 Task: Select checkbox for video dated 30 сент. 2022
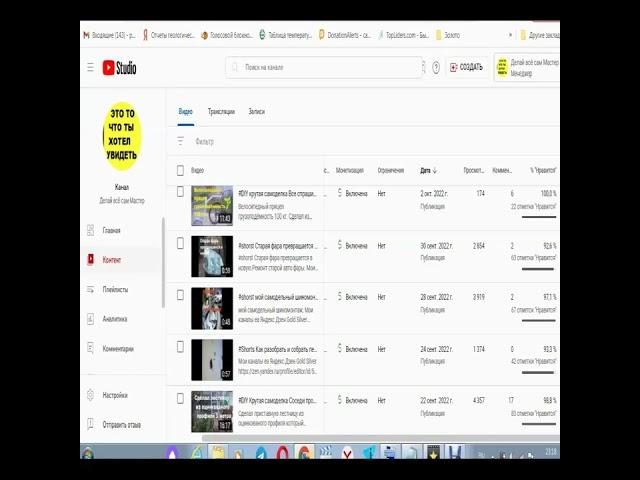click(x=180, y=244)
